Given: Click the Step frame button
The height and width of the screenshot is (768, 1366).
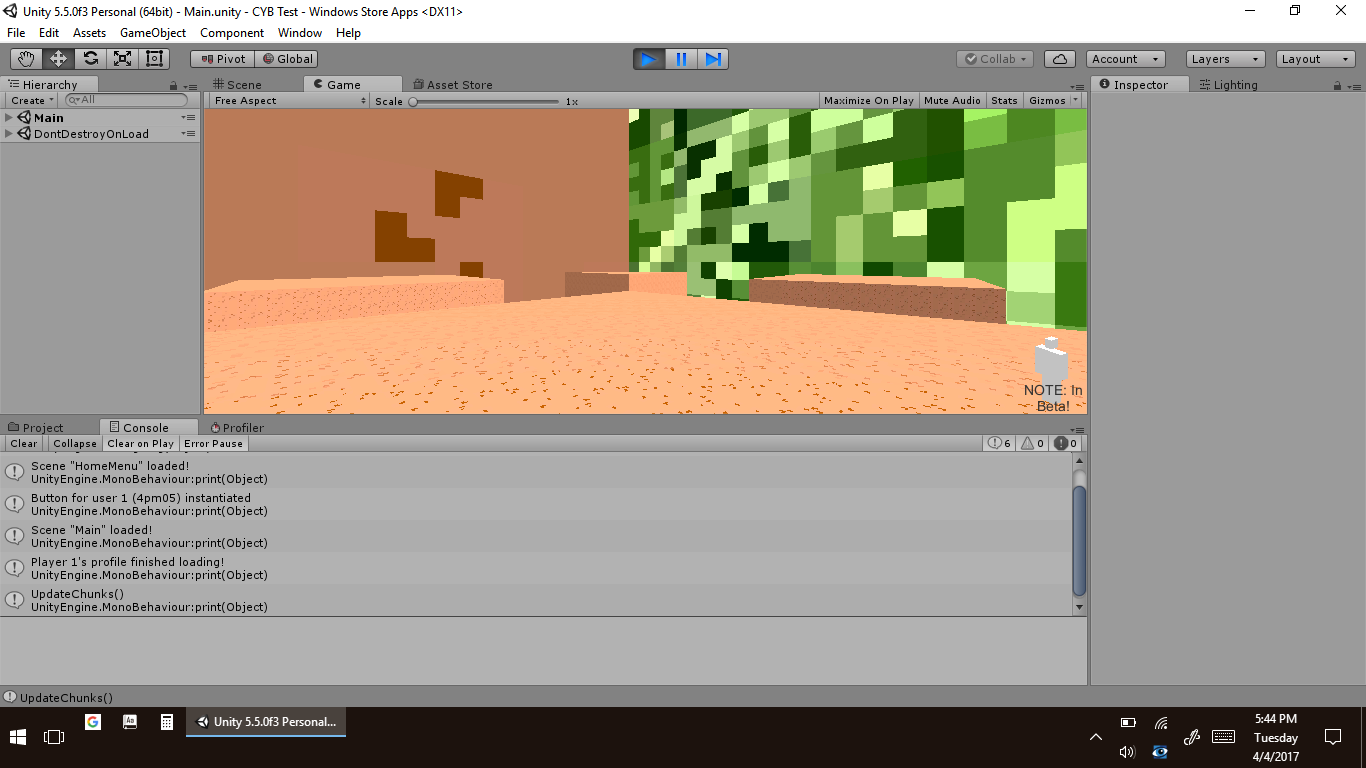Looking at the screenshot, I should (713, 59).
